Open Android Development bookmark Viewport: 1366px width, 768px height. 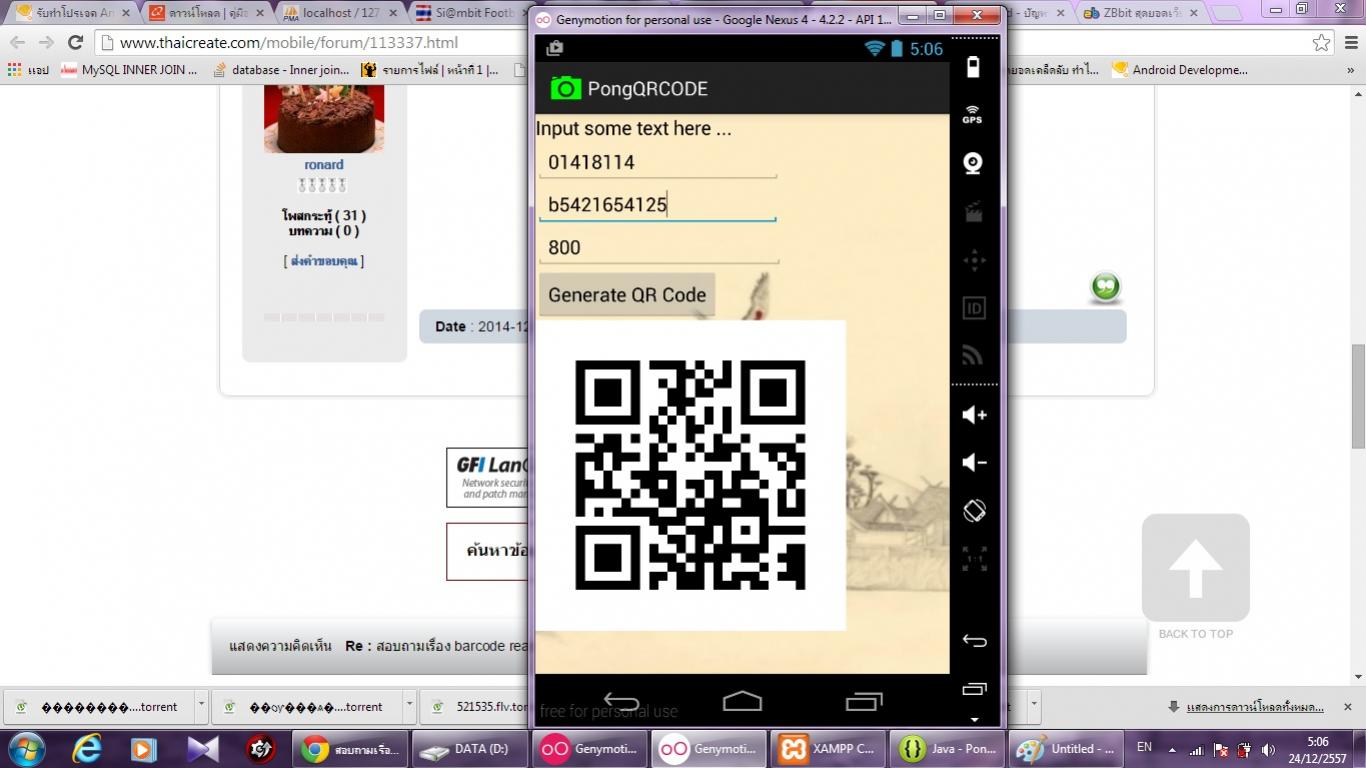point(1180,70)
